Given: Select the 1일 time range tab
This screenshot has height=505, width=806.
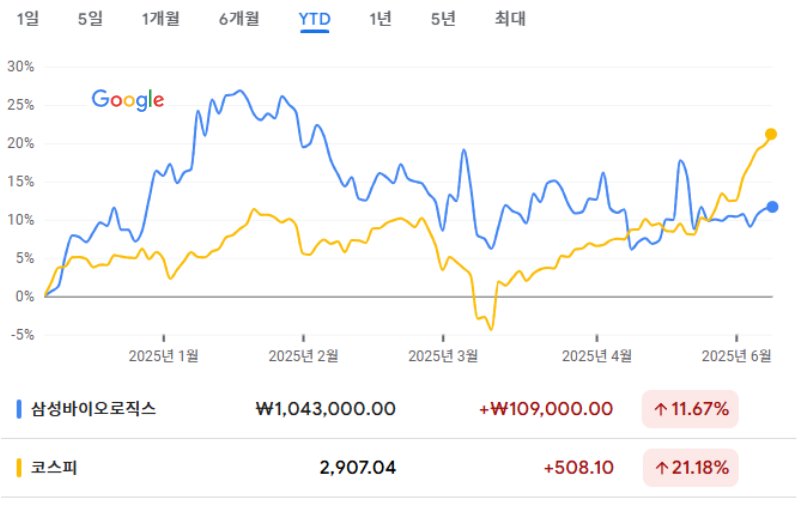Looking at the screenshot, I should point(28,19).
